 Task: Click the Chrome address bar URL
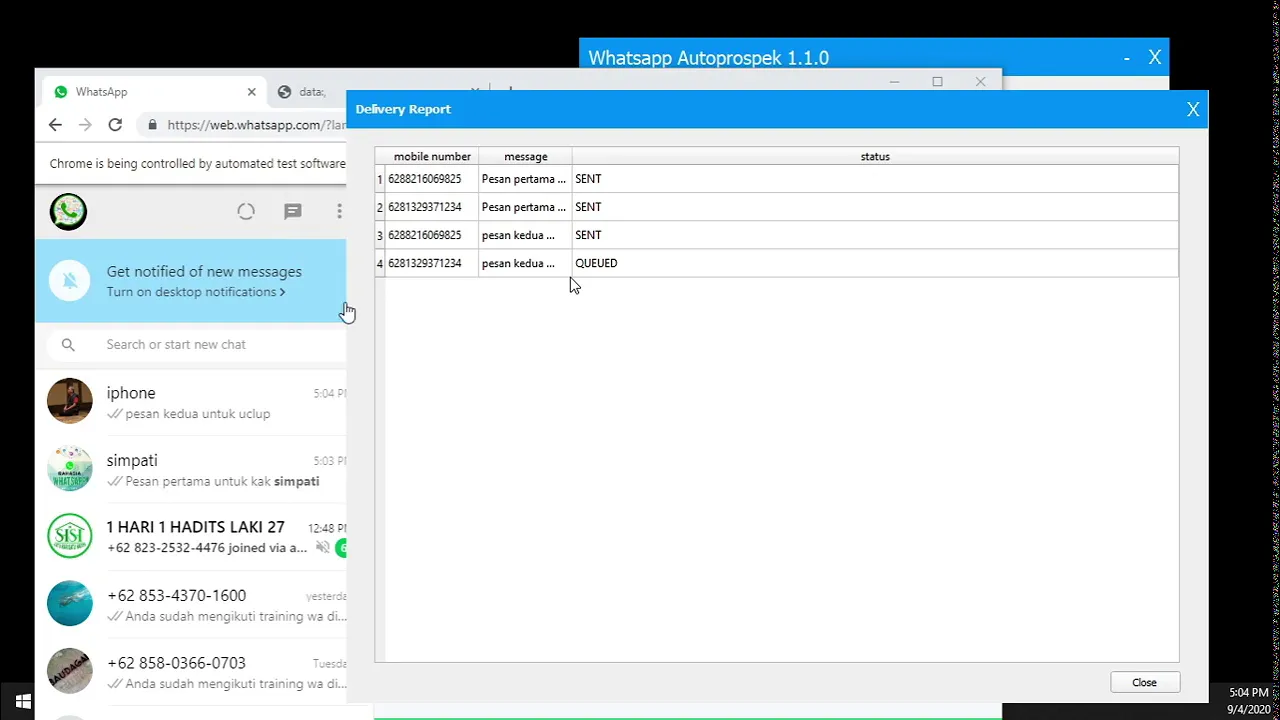[x=257, y=125]
